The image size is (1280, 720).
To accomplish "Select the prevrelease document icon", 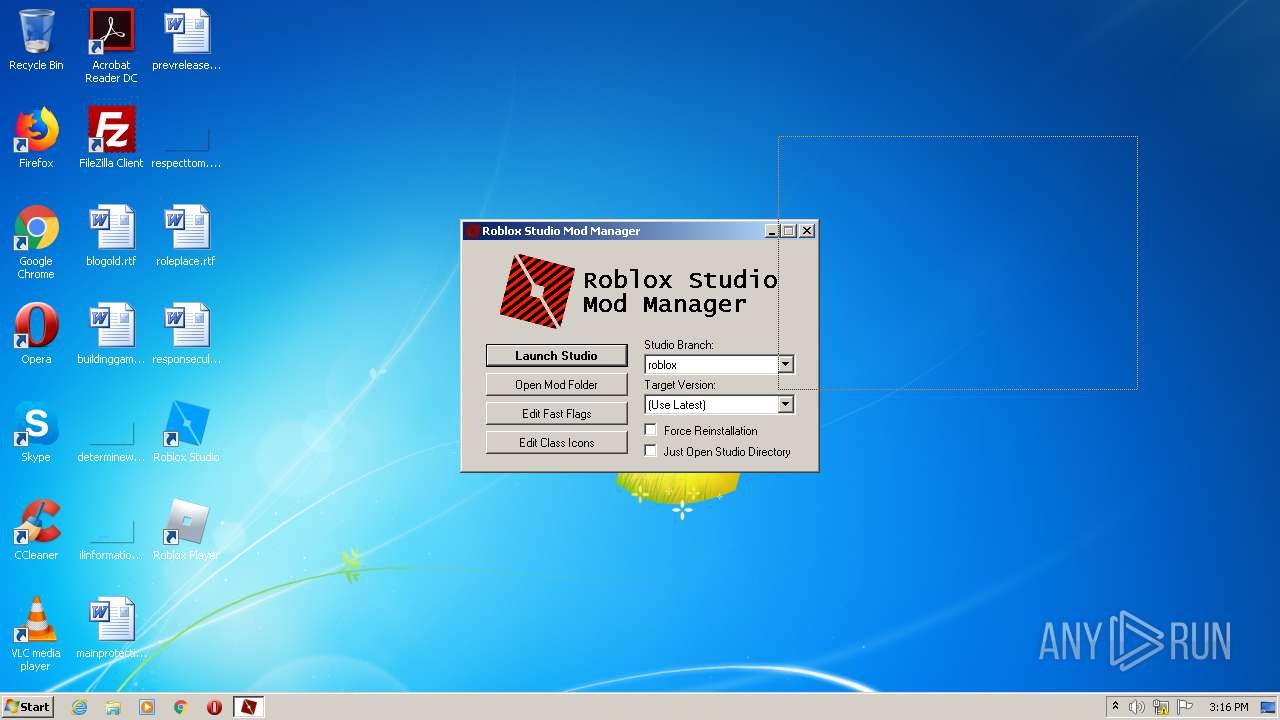I will (186, 41).
